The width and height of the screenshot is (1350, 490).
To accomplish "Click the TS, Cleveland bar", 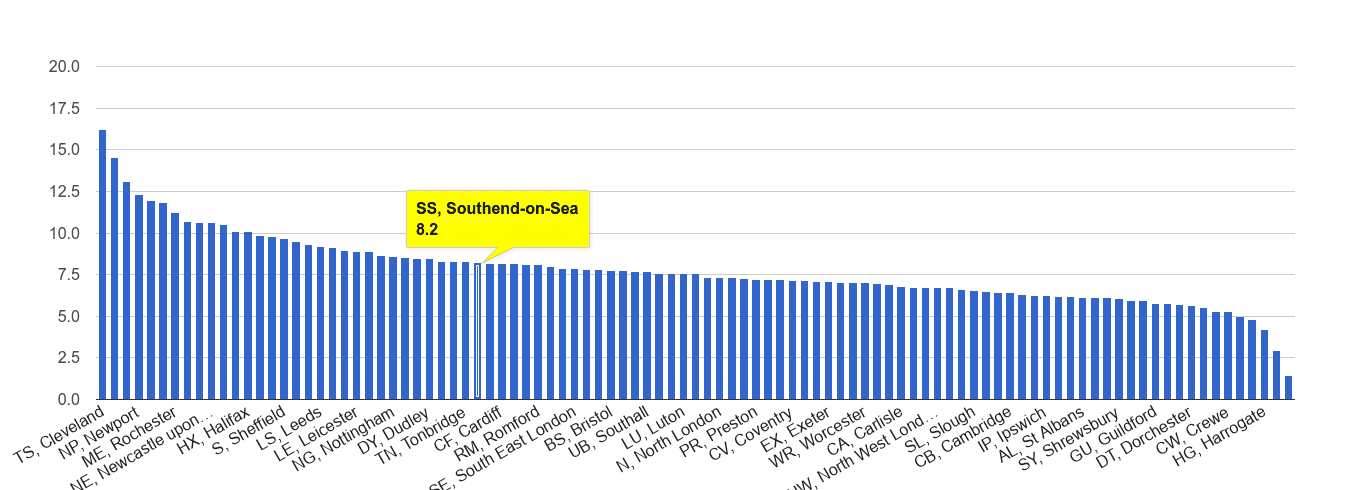I will 103,265.
